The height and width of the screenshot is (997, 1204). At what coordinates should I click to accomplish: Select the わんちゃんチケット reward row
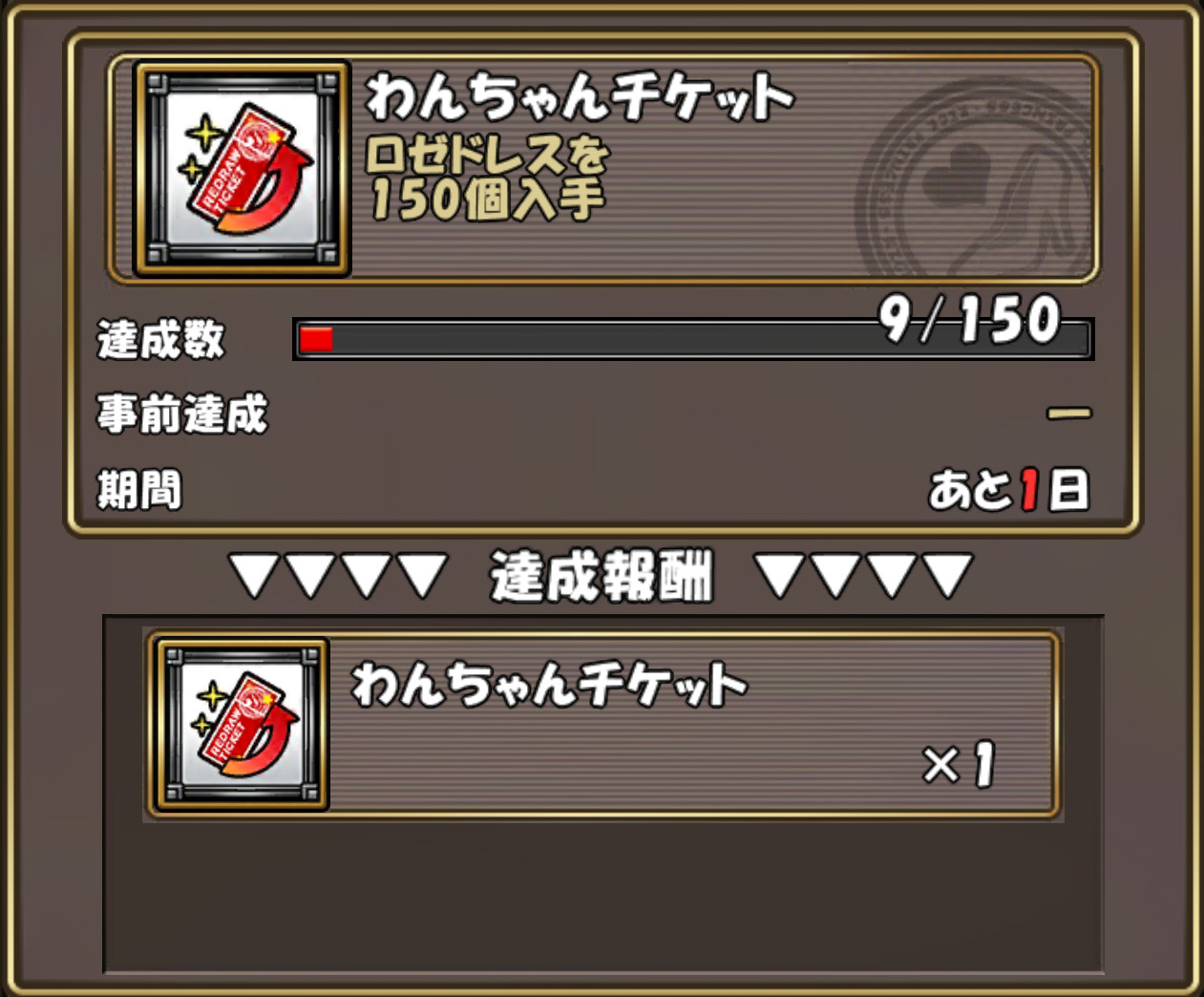pyautogui.click(x=603, y=724)
